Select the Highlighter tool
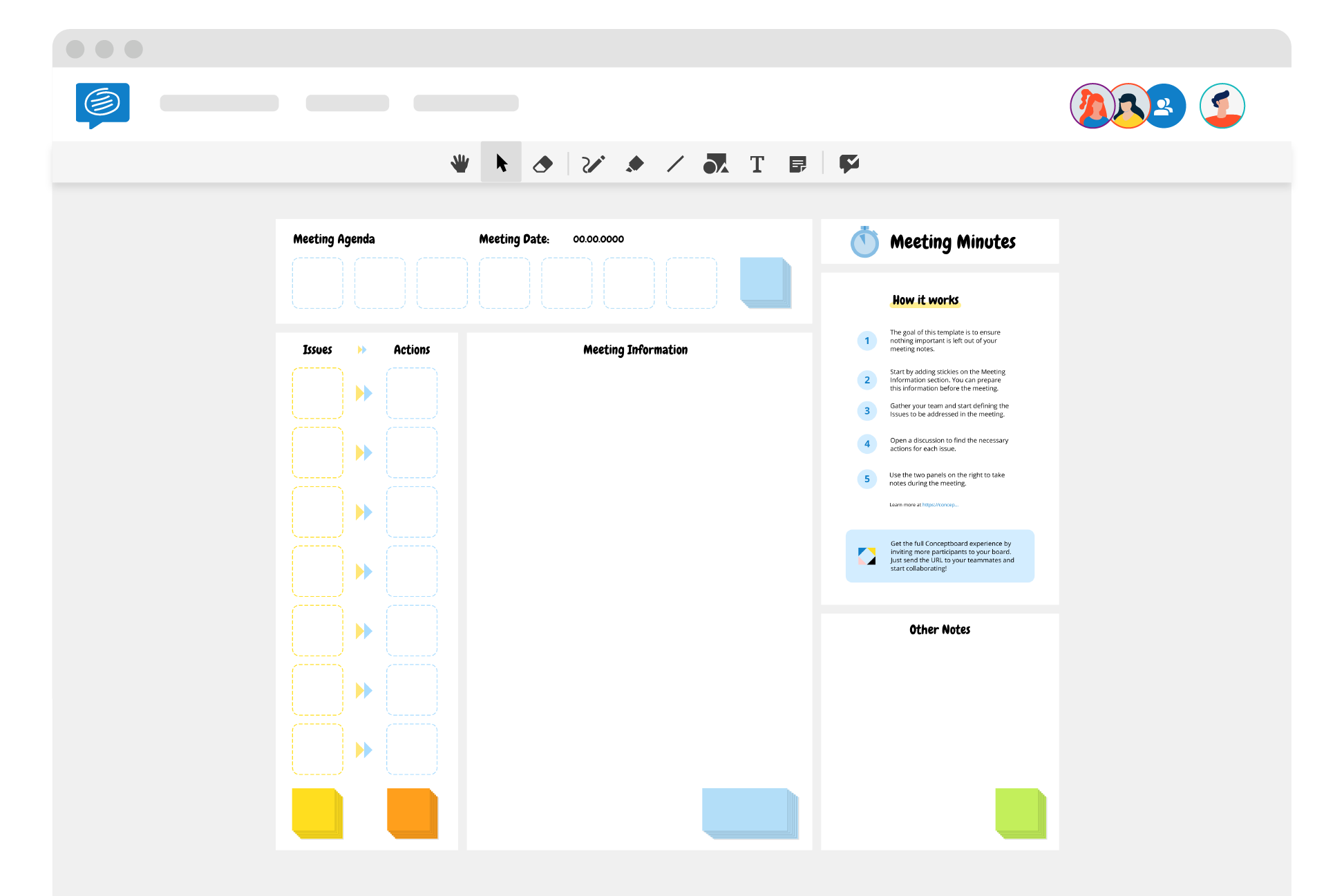 (x=636, y=163)
